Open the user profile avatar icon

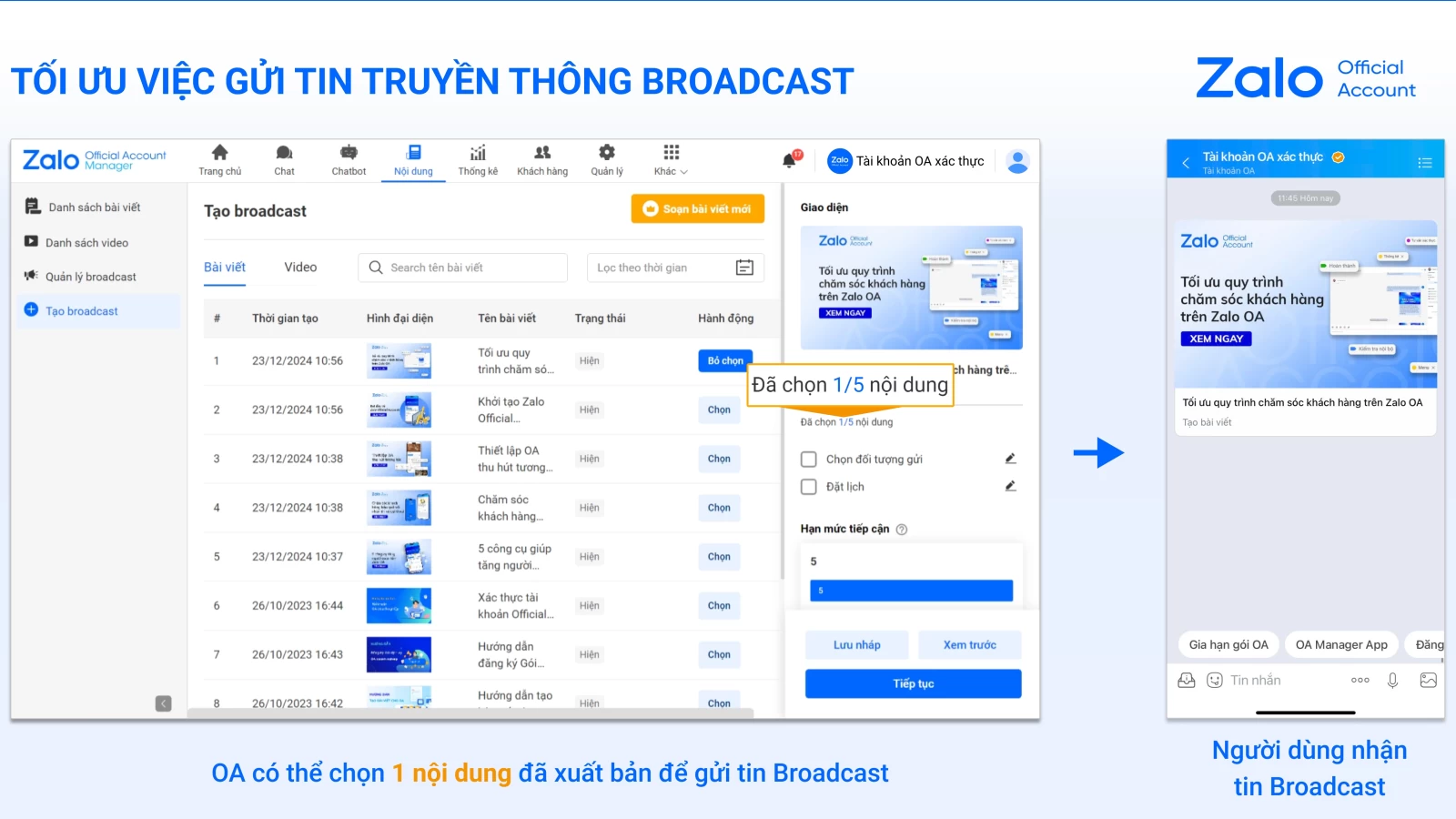coord(1018,161)
